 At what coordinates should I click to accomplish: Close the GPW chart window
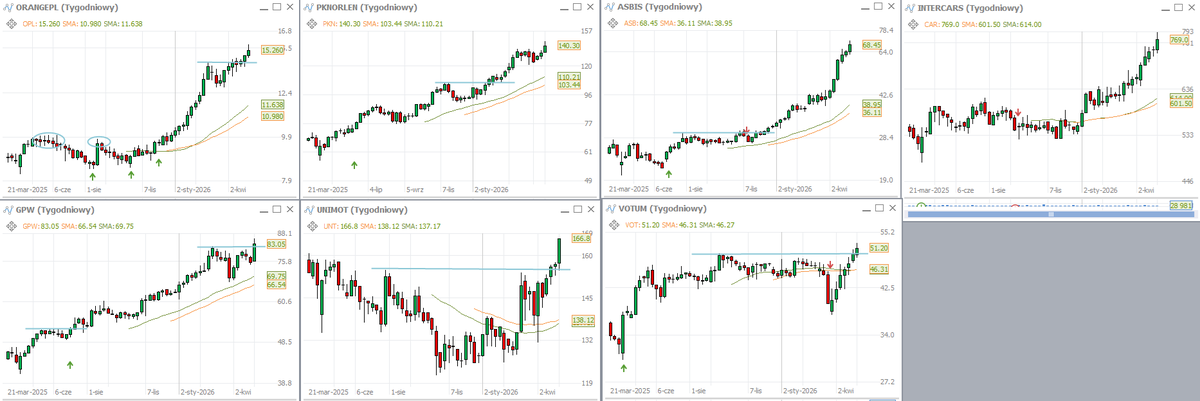pyautogui.click(x=291, y=208)
